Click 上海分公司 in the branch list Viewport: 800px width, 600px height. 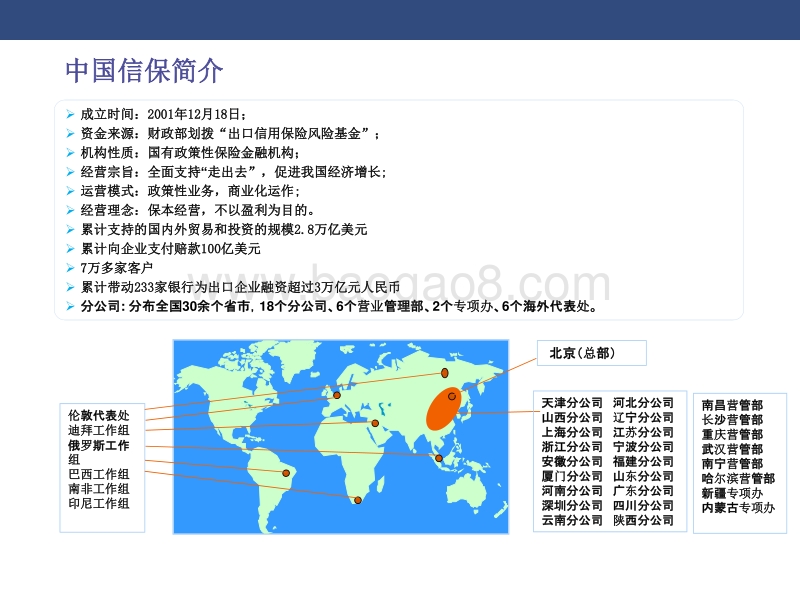point(572,432)
